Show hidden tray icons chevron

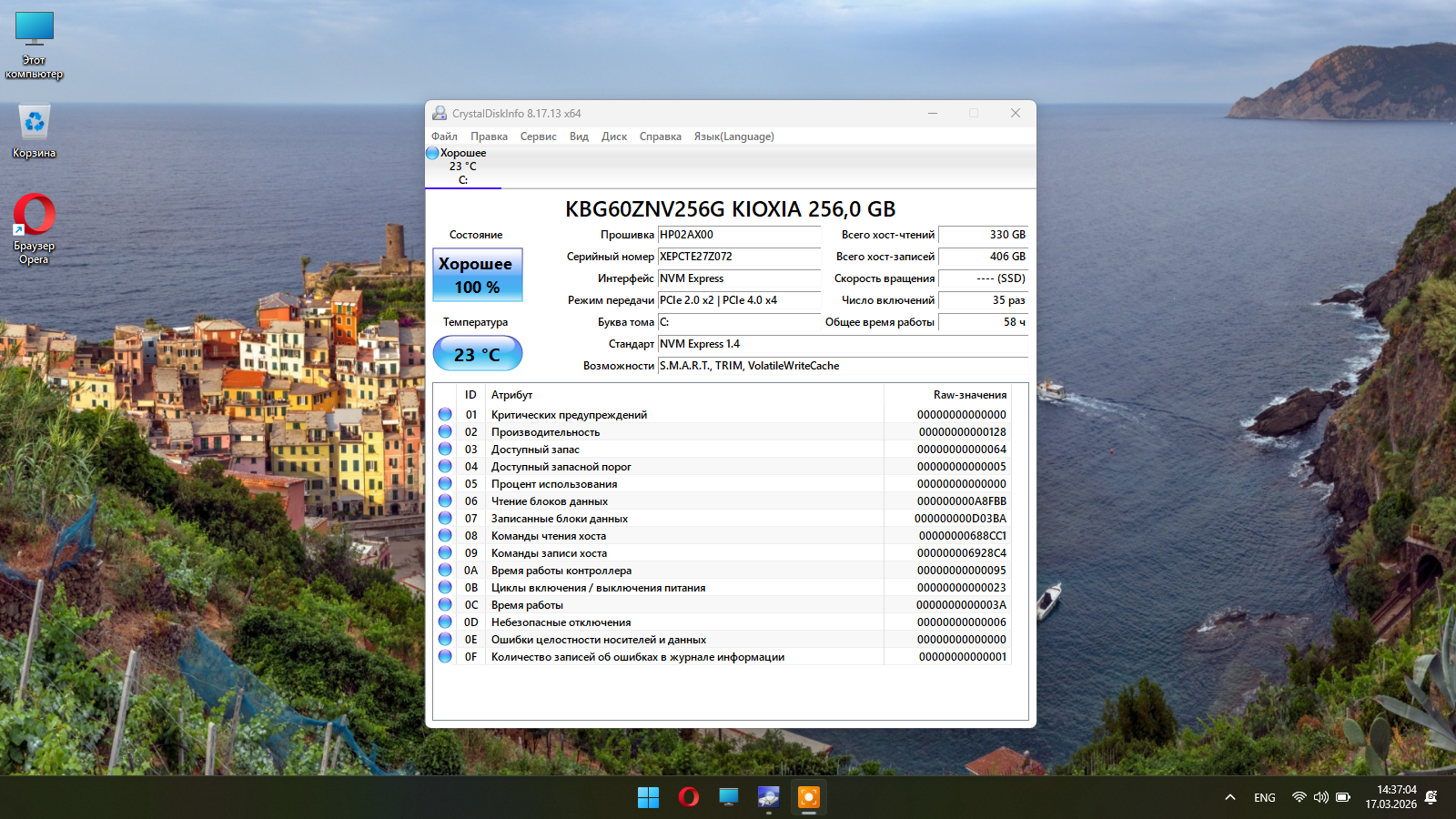(x=1230, y=797)
